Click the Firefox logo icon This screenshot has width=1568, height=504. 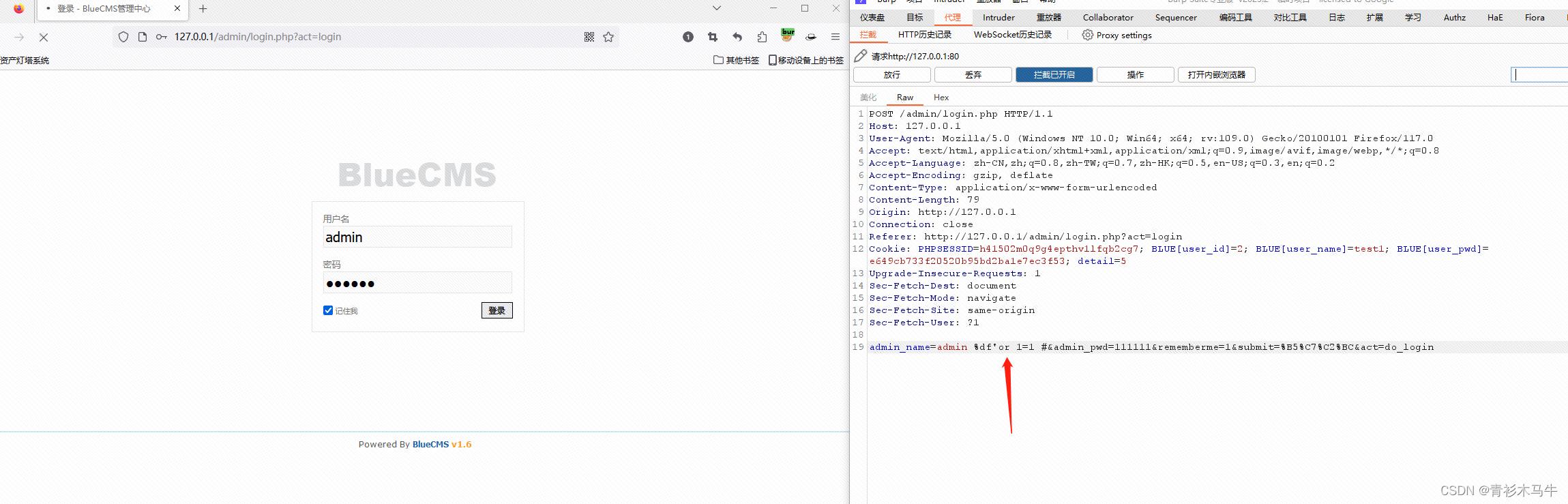(x=18, y=8)
